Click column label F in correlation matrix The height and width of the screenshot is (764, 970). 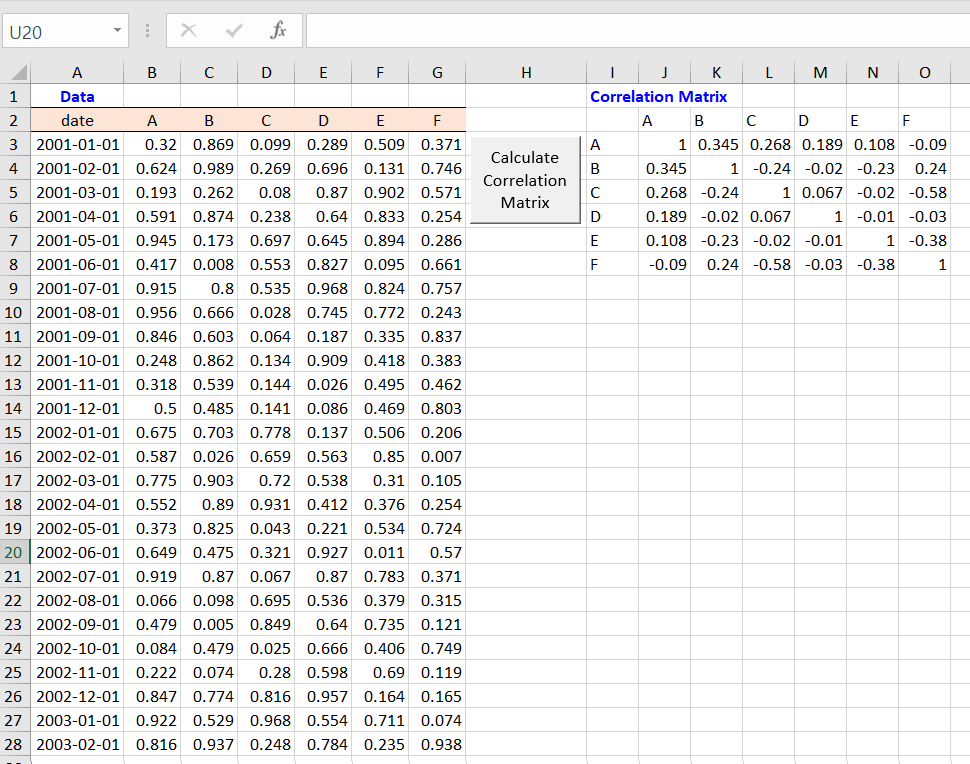(x=925, y=121)
